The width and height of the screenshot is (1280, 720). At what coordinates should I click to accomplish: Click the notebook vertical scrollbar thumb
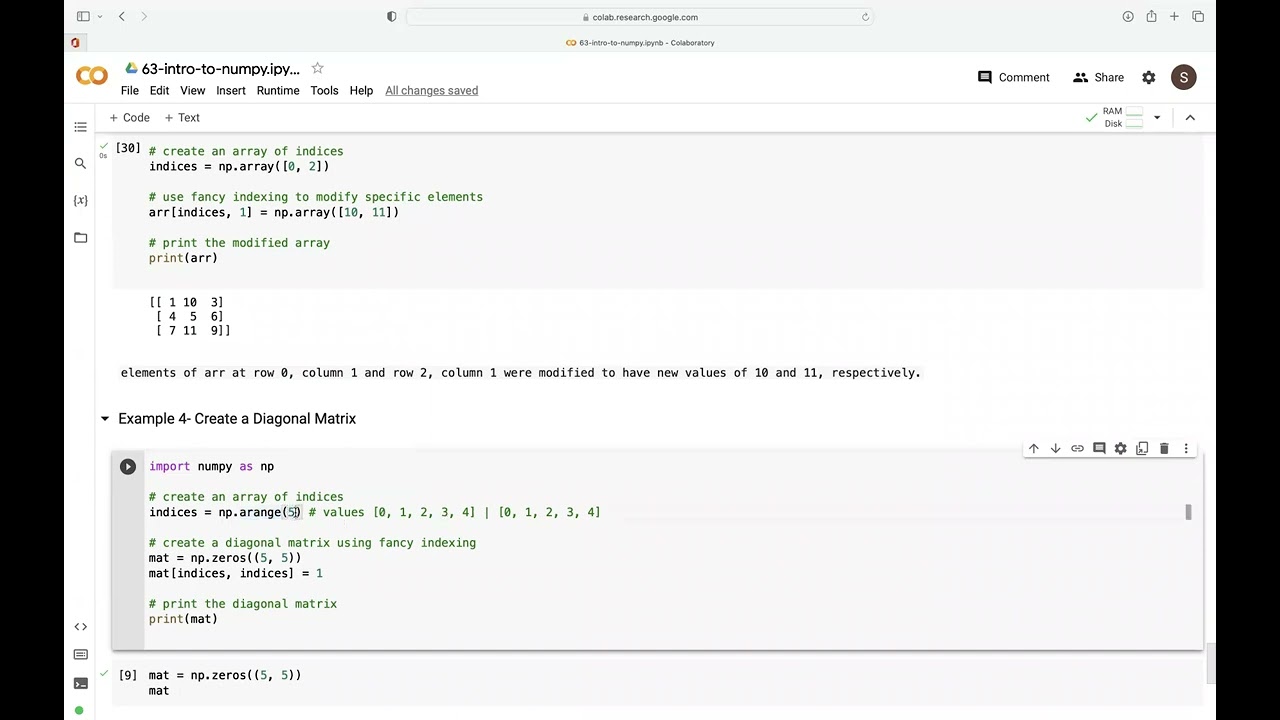point(1210,663)
